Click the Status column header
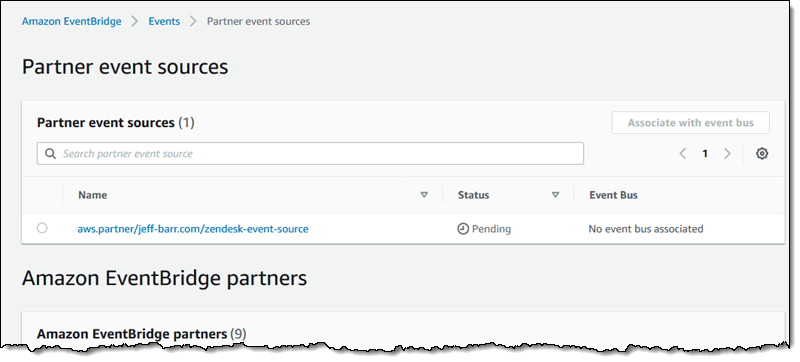 [x=473, y=195]
